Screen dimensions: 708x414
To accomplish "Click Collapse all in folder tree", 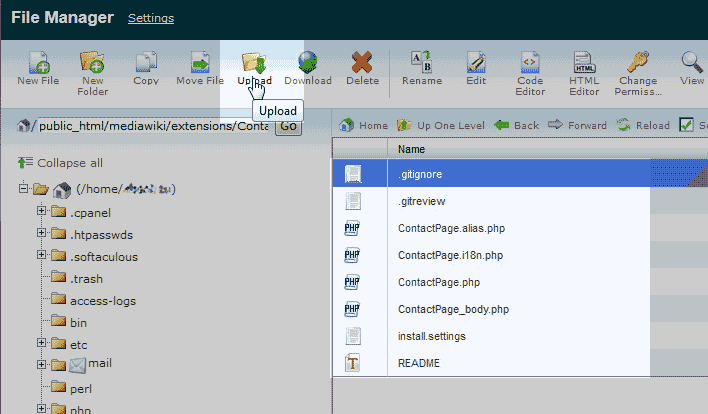I will coord(60,162).
